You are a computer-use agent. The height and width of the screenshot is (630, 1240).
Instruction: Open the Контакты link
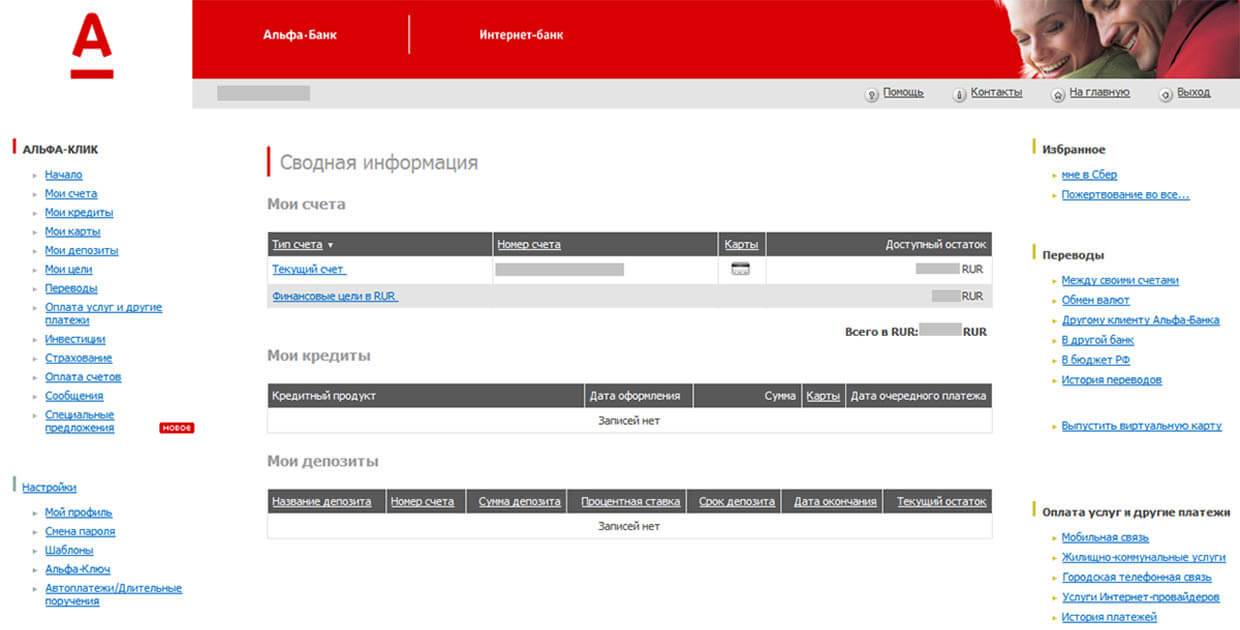pos(996,92)
